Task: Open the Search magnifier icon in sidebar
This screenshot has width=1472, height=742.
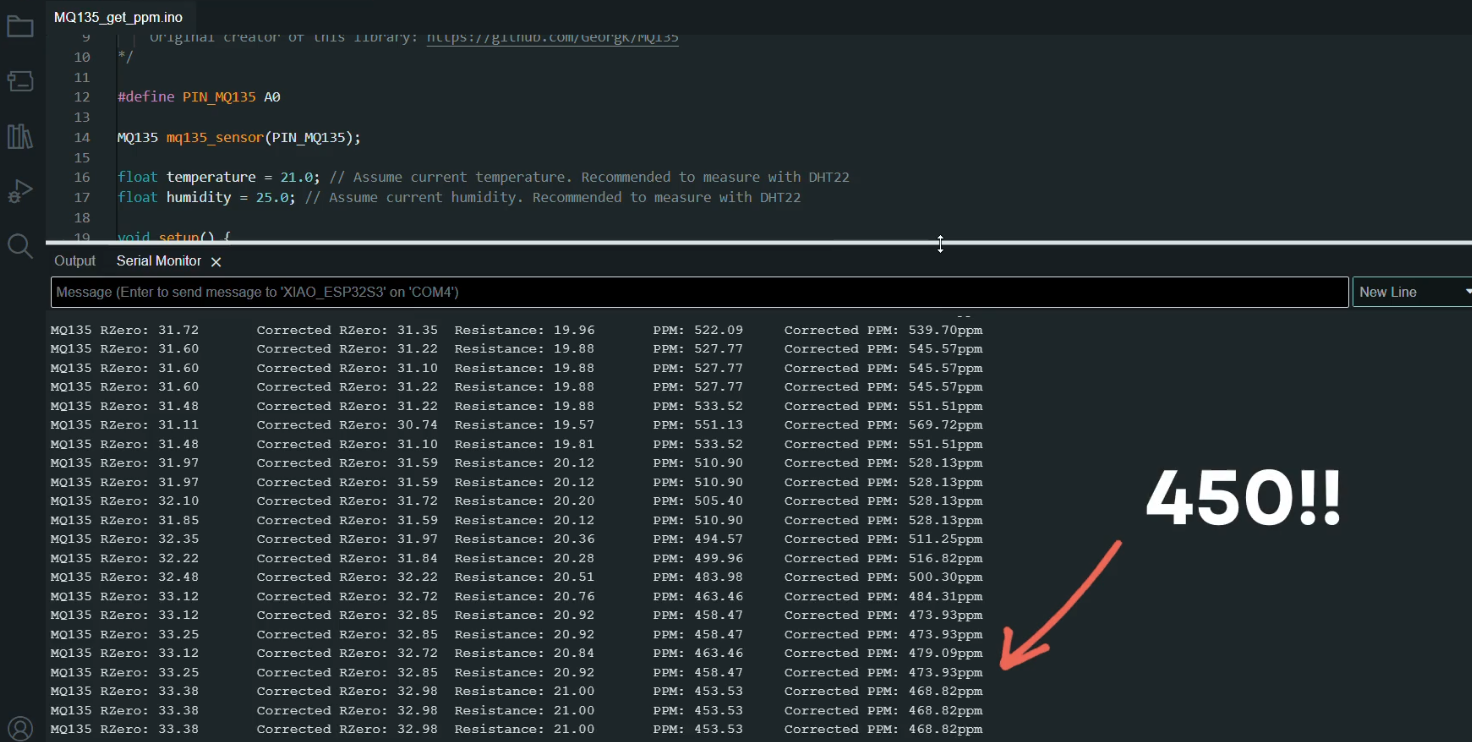Action: click(20, 246)
